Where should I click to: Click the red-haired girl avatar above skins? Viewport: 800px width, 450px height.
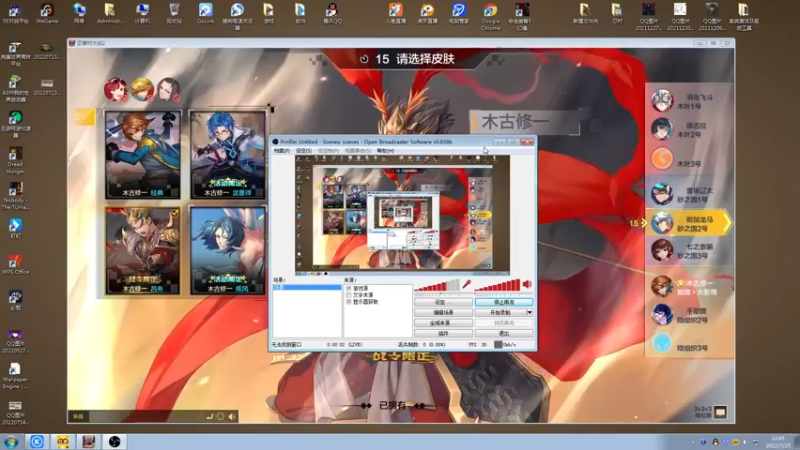(x=116, y=89)
